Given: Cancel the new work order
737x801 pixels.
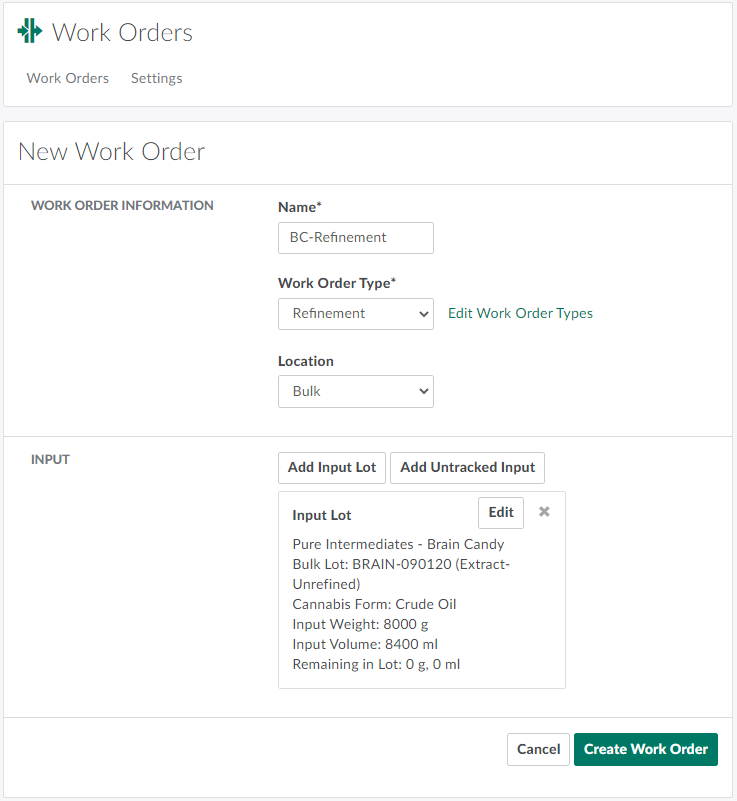Looking at the screenshot, I should tap(538, 749).
